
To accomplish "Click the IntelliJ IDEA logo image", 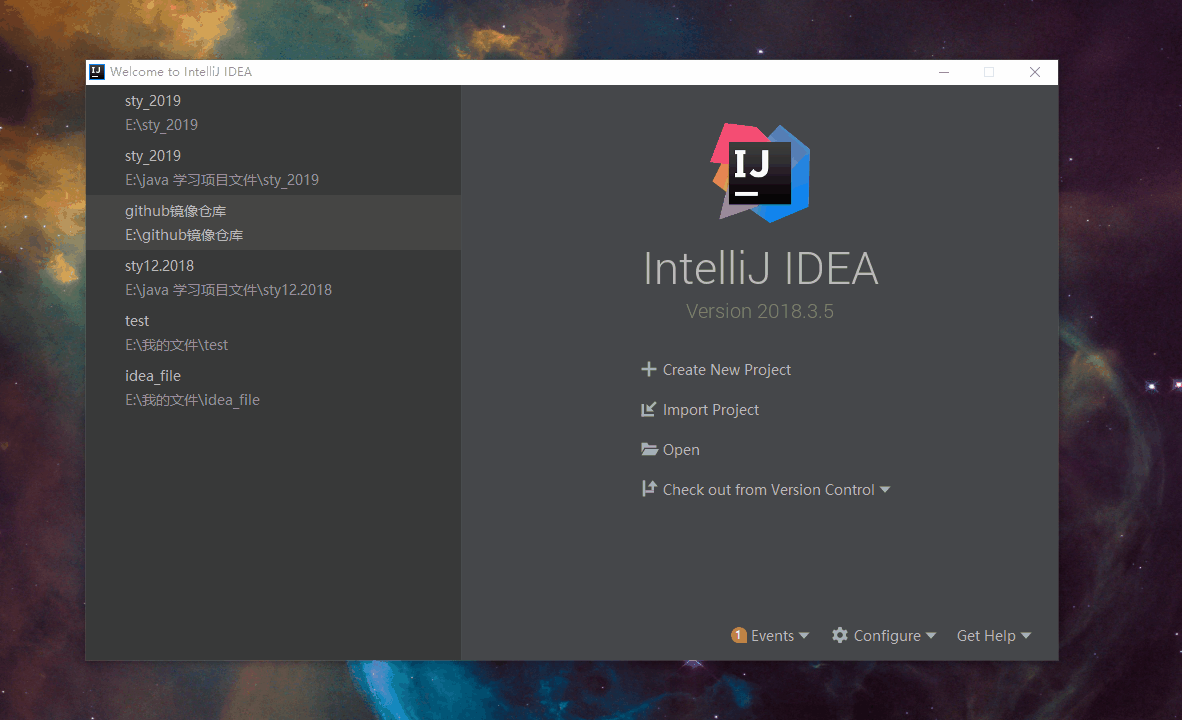I will (x=760, y=173).
